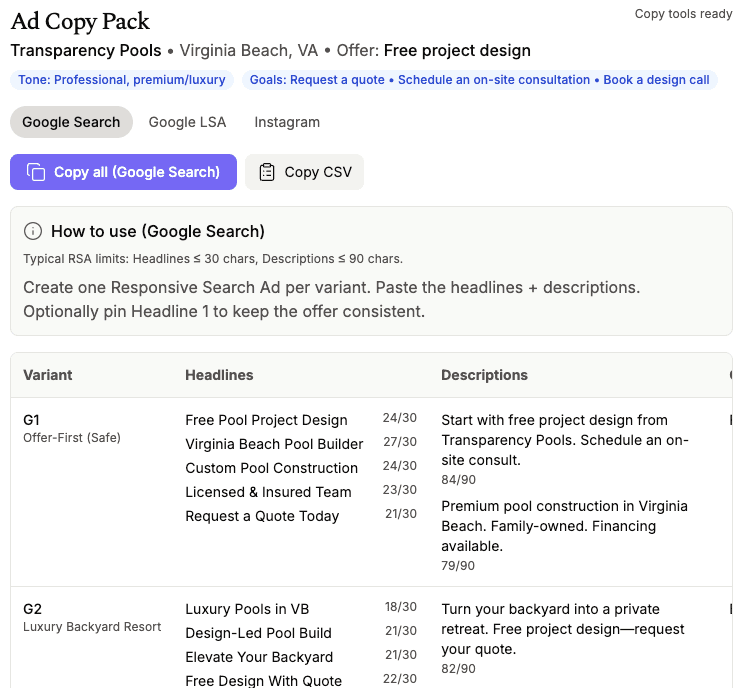740x688 pixels.
Task: Click the copy icon in Copy all button
Action: 36,172
